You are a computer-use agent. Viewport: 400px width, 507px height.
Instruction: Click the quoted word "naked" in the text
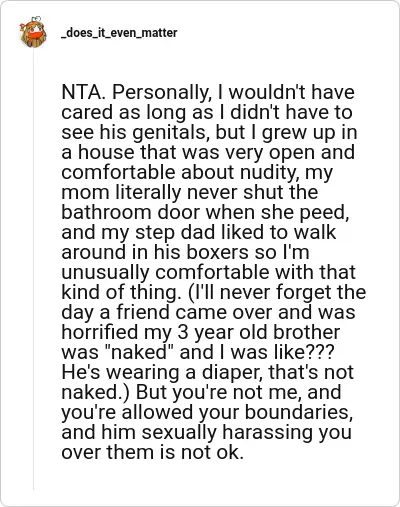click(x=140, y=352)
